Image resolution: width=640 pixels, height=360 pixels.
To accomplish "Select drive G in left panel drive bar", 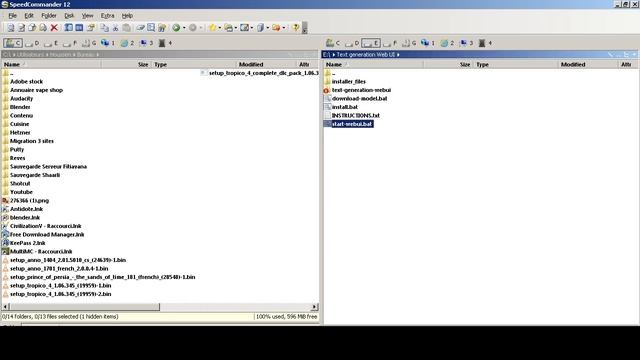I will click(x=89, y=43).
